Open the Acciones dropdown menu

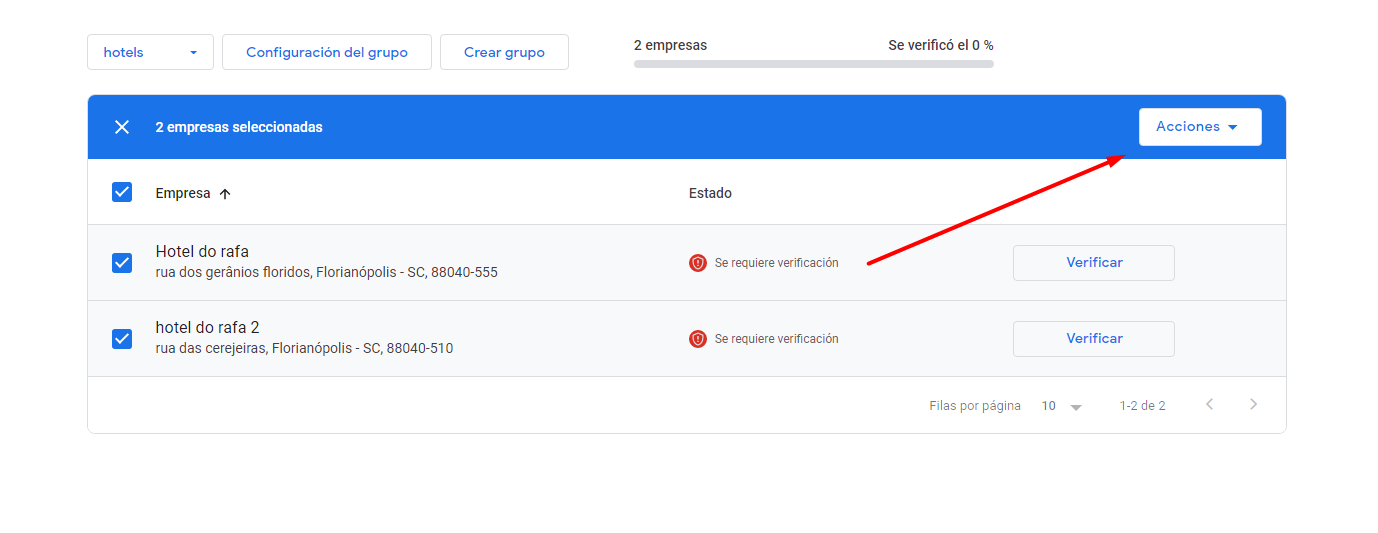[1200, 127]
